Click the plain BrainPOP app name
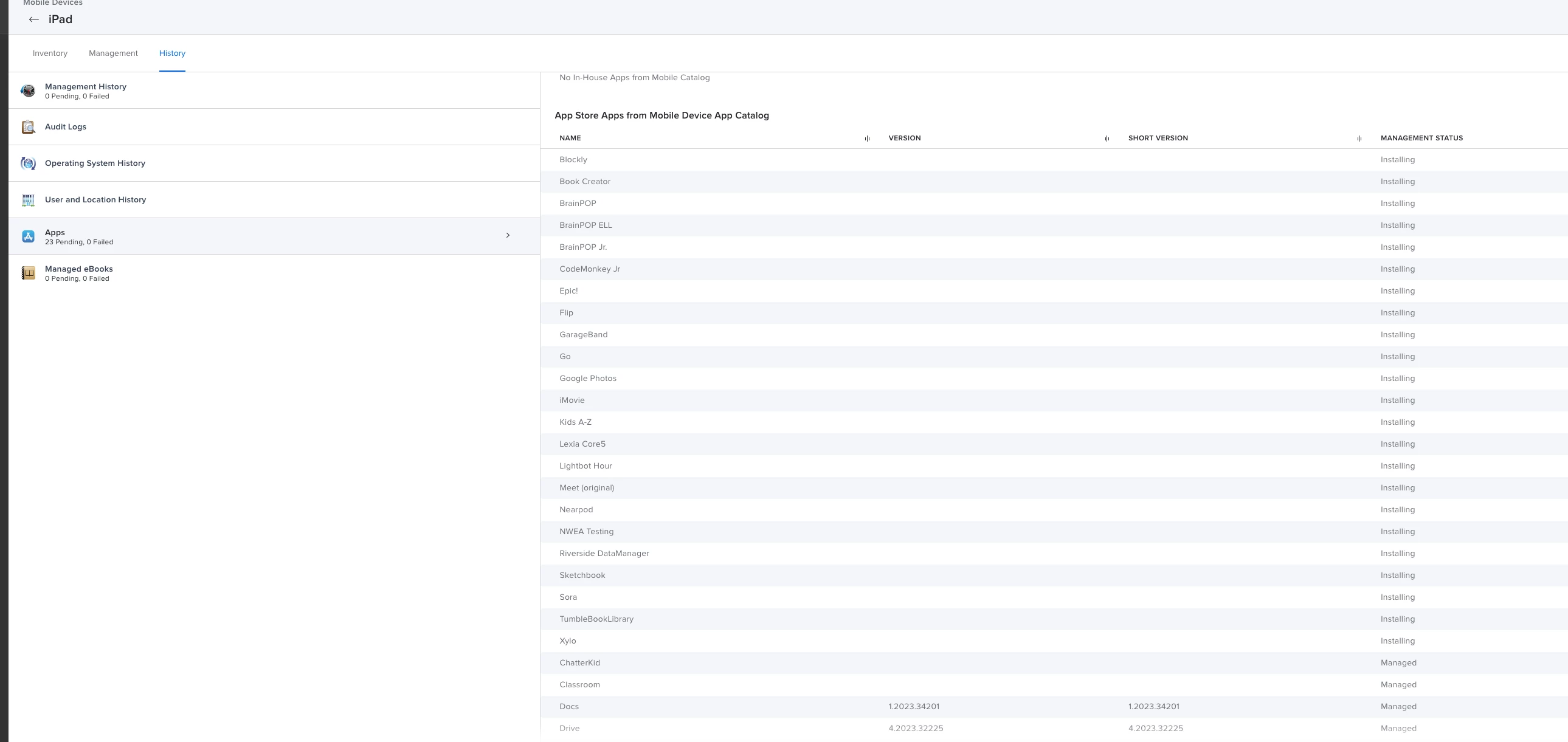 point(578,204)
